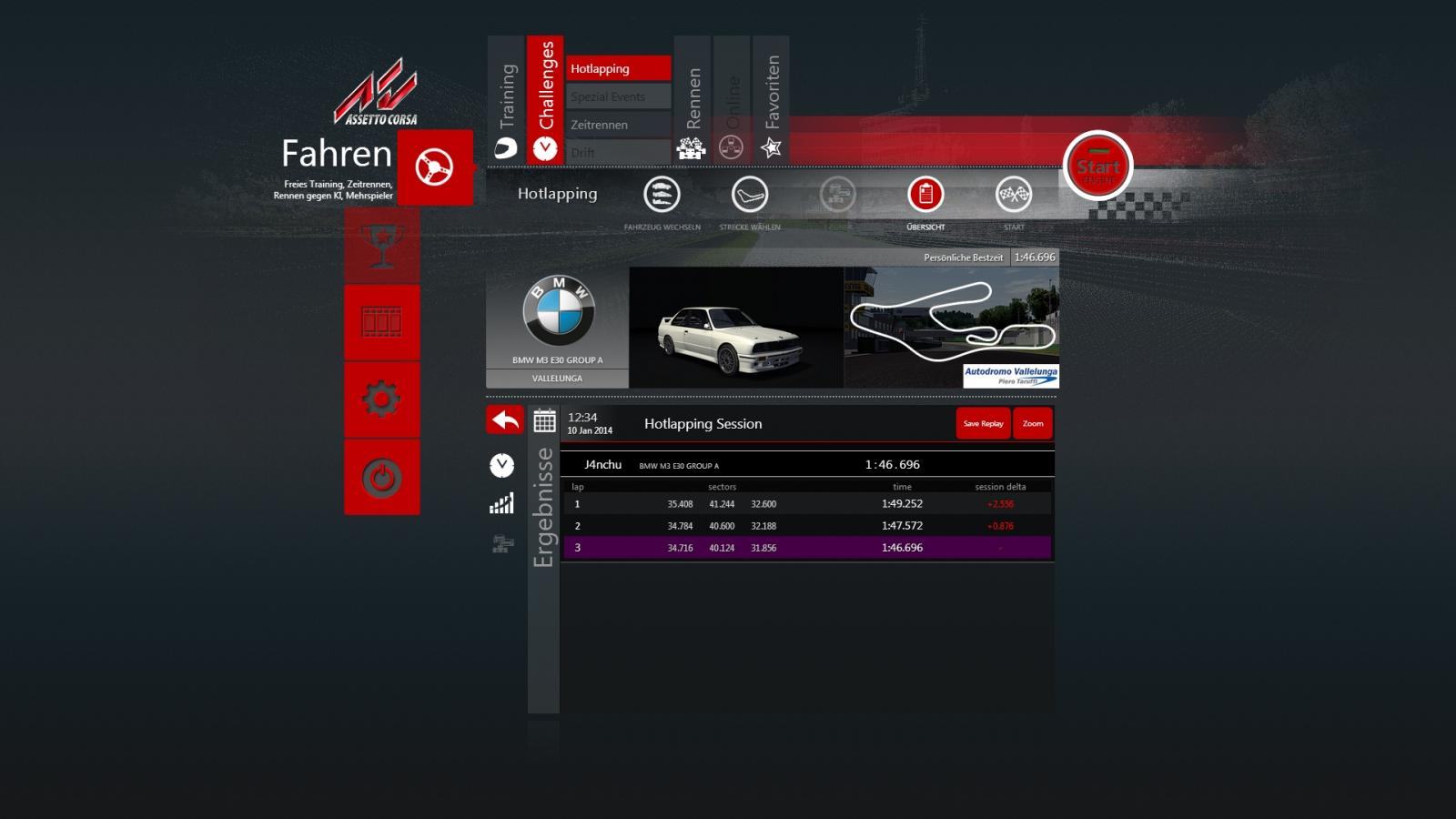Click the Fahrzeug wechseln car icon
Screen dimensions: 1456x819
[x=662, y=194]
